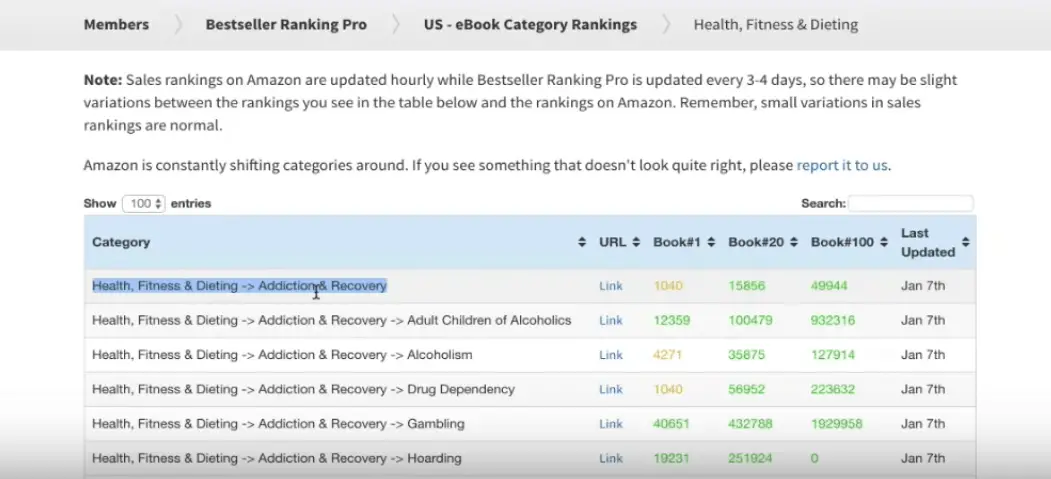The height and width of the screenshot is (479, 1051).
Task: Sort by Last Updated column arrows
Action: (965, 243)
